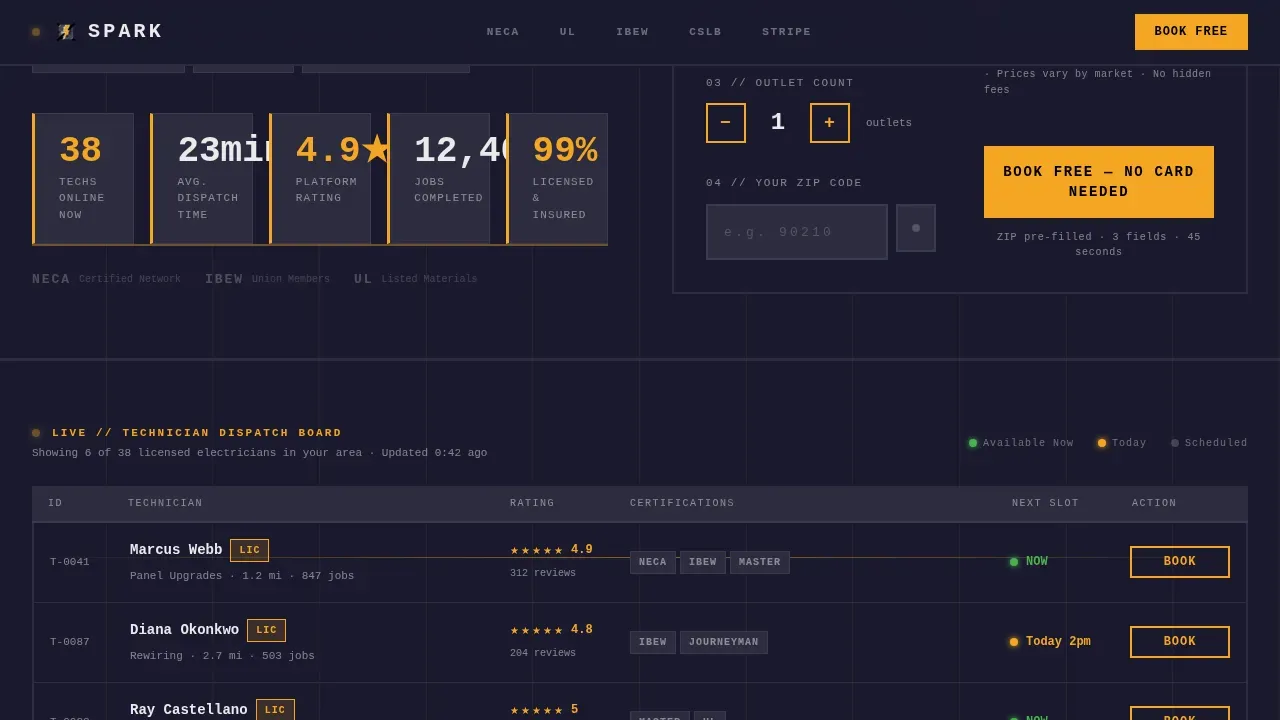
Task: Book technician Marcus Webb
Action: tap(1180, 562)
